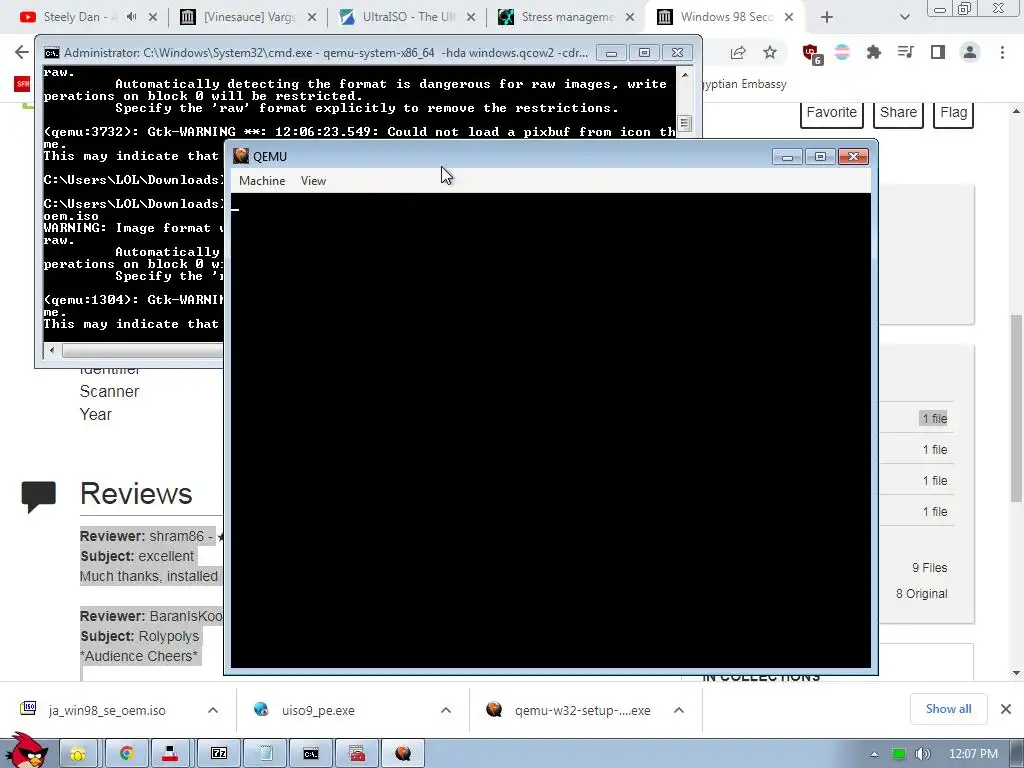Open the Chrome profile avatar
1024x768 pixels.
click(970, 52)
